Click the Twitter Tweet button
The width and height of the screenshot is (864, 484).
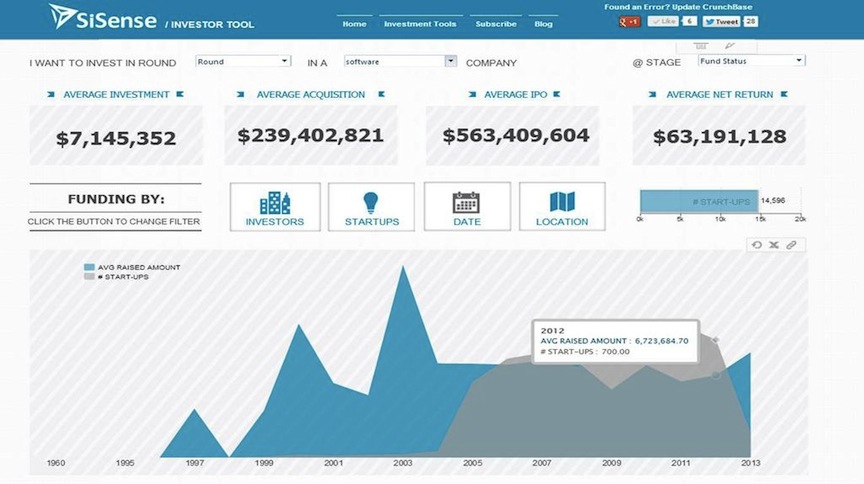click(x=721, y=21)
